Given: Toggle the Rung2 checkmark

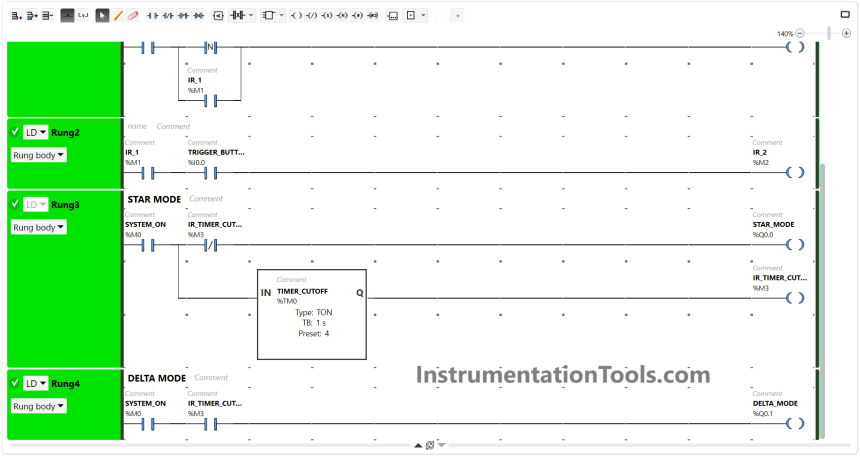Looking at the screenshot, I should [15, 132].
